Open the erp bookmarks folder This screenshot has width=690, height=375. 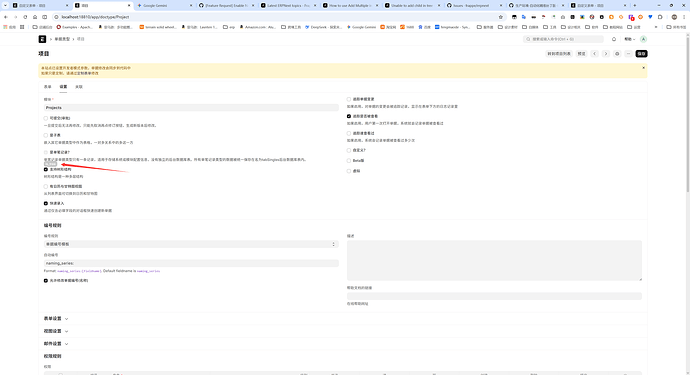click(x=229, y=27)
